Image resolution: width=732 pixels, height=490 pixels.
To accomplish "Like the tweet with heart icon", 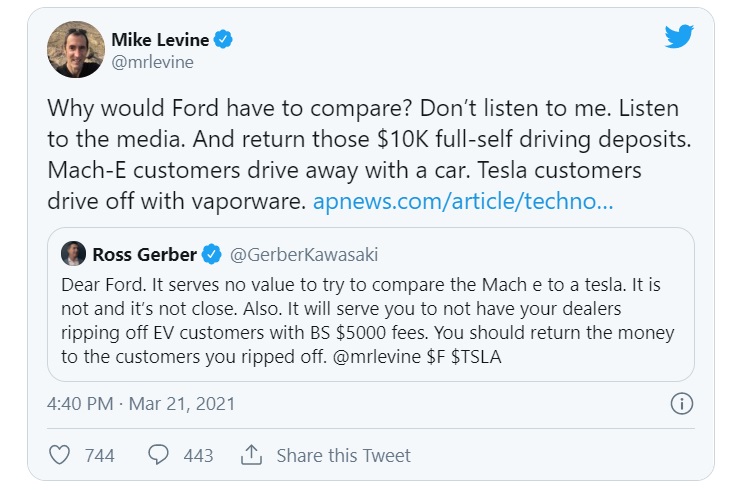I will [x=60, y=455].
